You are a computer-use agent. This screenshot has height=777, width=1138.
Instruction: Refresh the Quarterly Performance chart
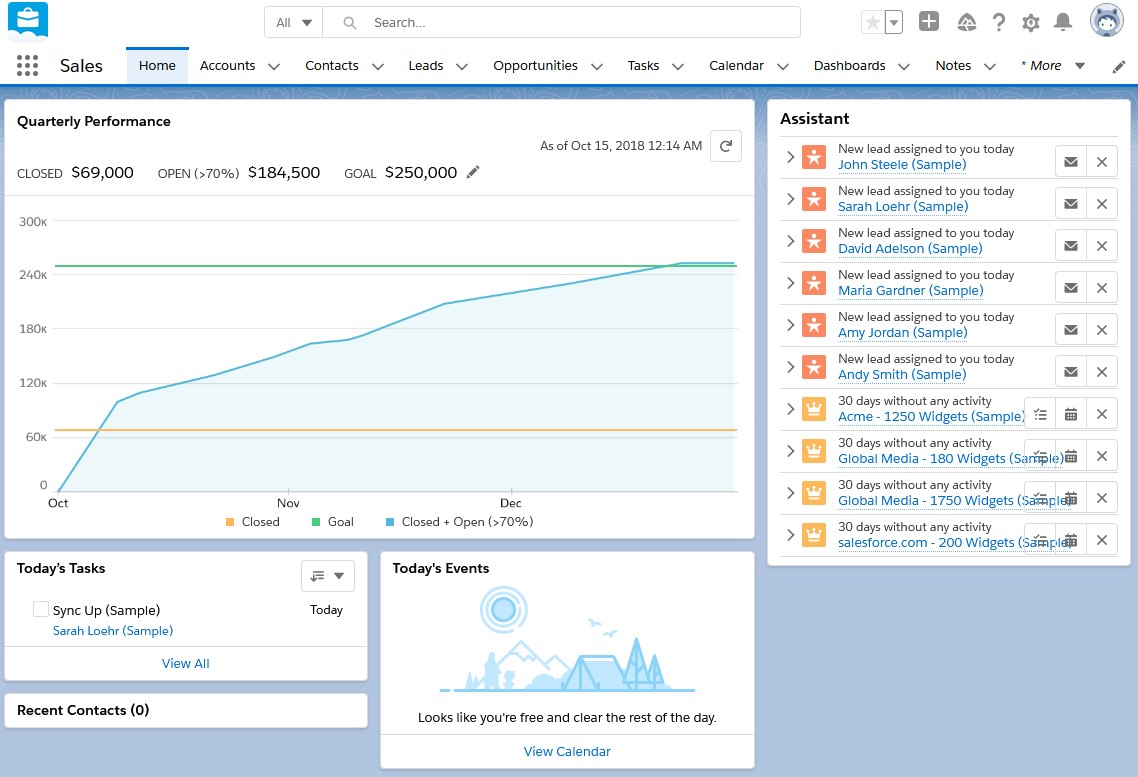(x=726, y=145)
